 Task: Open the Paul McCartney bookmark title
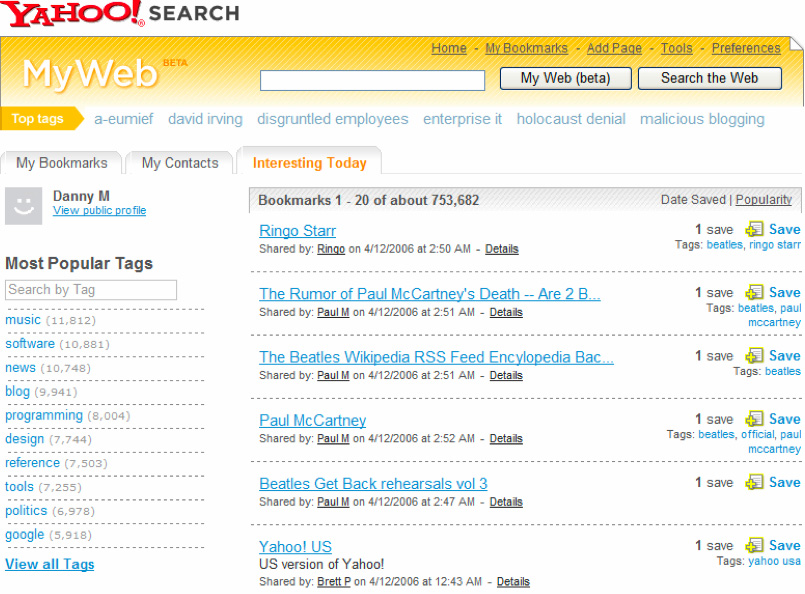point(313,420)
